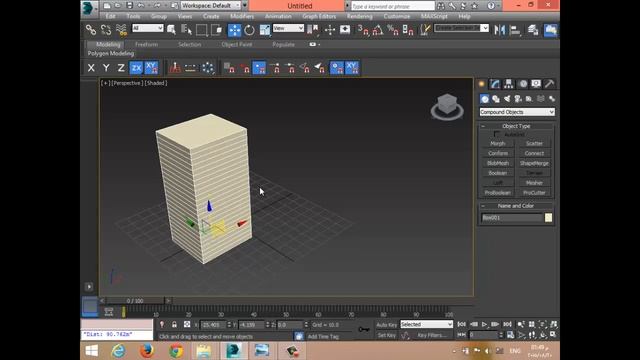This screenshot has width=640, height=360.
Task: Toggle Percent Snap in main toolbar
Action: click(x=393, y=30)
